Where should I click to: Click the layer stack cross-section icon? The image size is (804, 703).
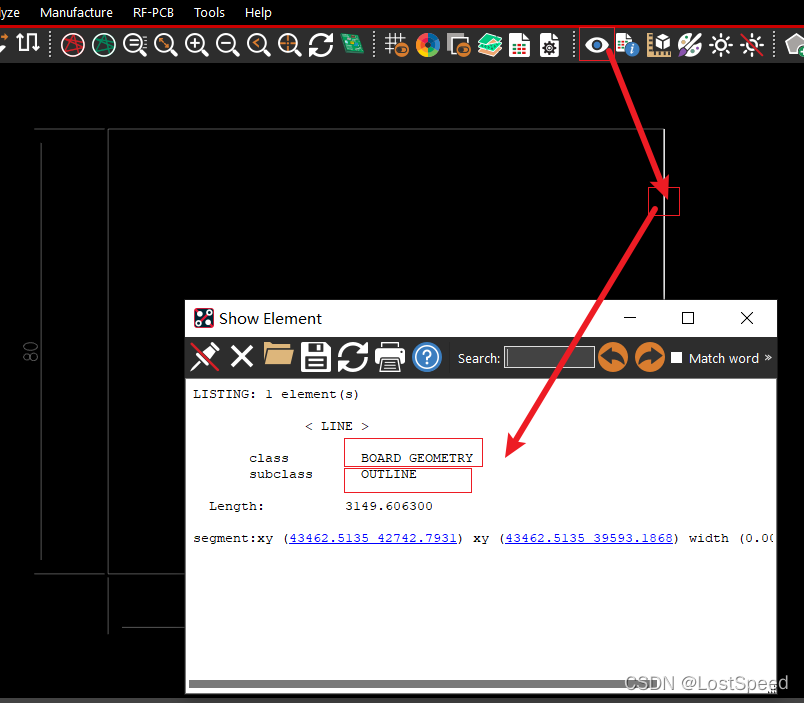[489, 45]
